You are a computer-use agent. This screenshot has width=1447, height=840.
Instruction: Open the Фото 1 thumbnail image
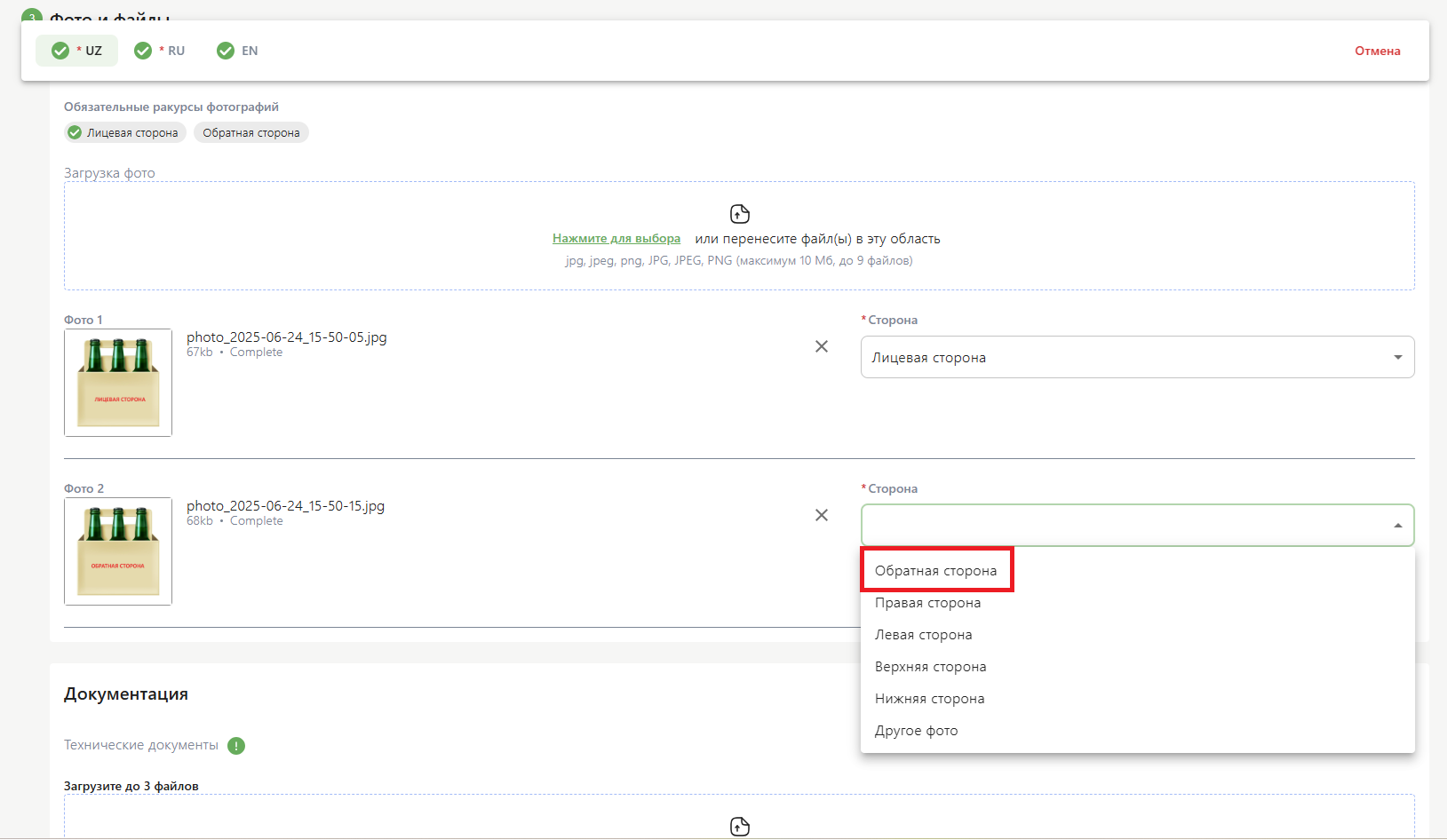(x=118, y=383)
